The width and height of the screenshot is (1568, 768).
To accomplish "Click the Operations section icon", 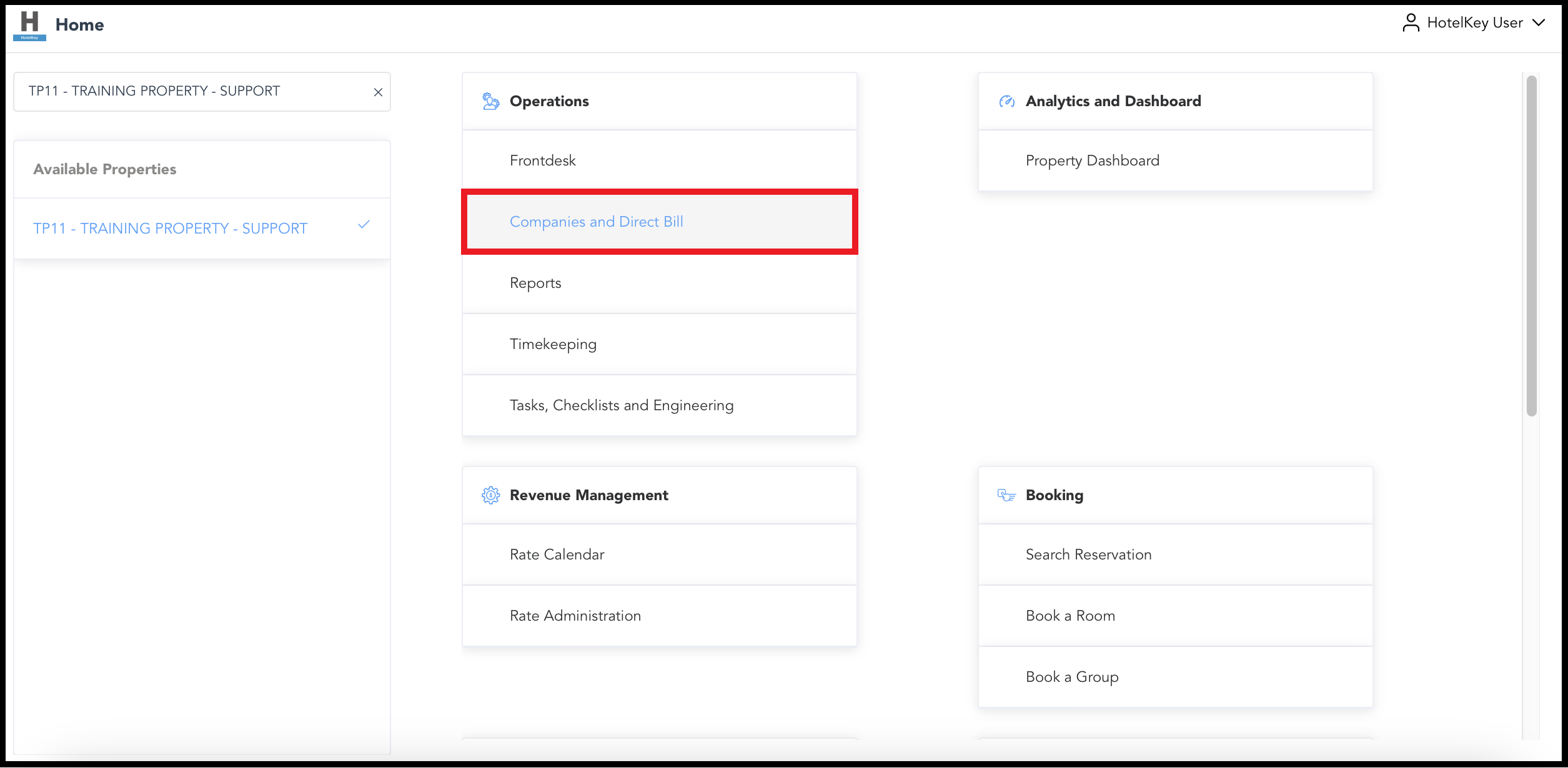I will 490,101.
